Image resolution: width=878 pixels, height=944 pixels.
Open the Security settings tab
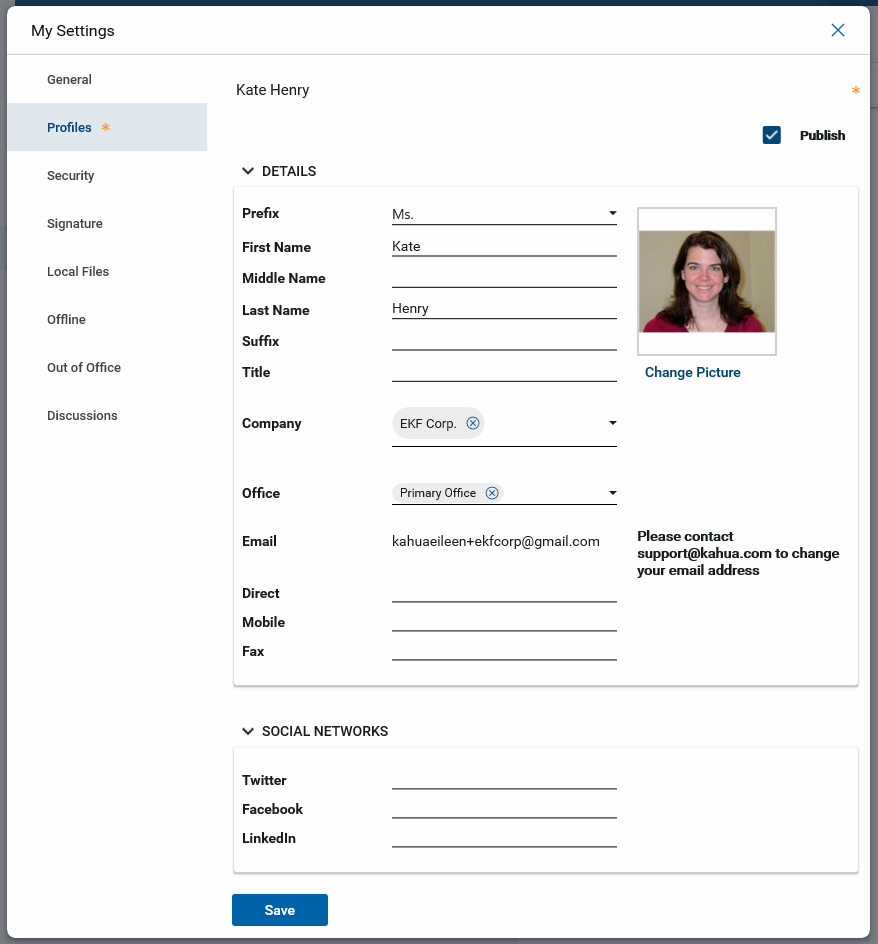click(70, 175)
